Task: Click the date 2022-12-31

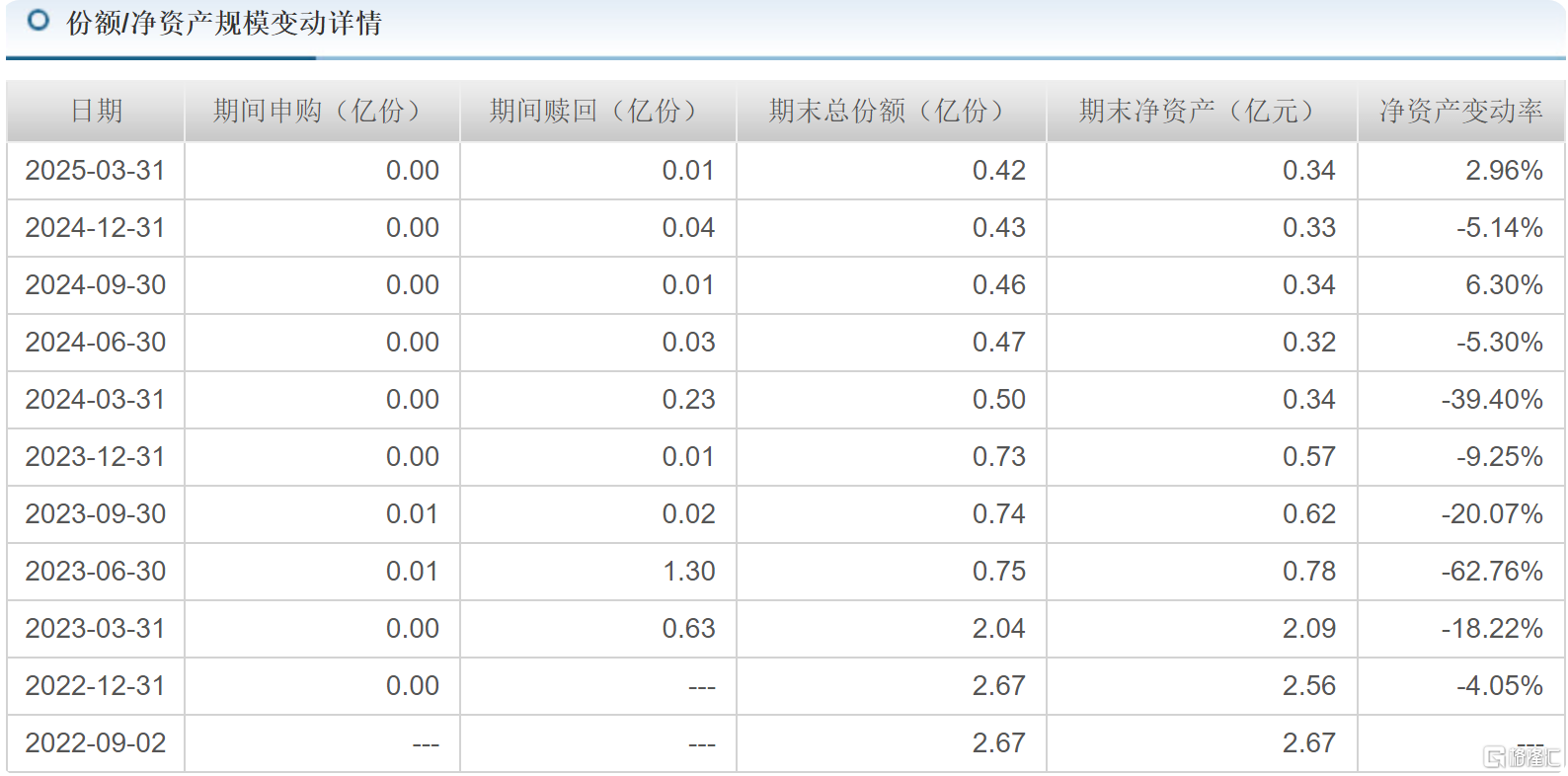Action: click(96, 686)
